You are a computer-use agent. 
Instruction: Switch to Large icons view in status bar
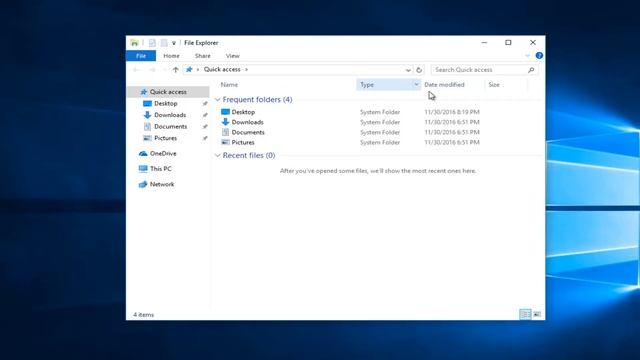click(x=537, y=314)
